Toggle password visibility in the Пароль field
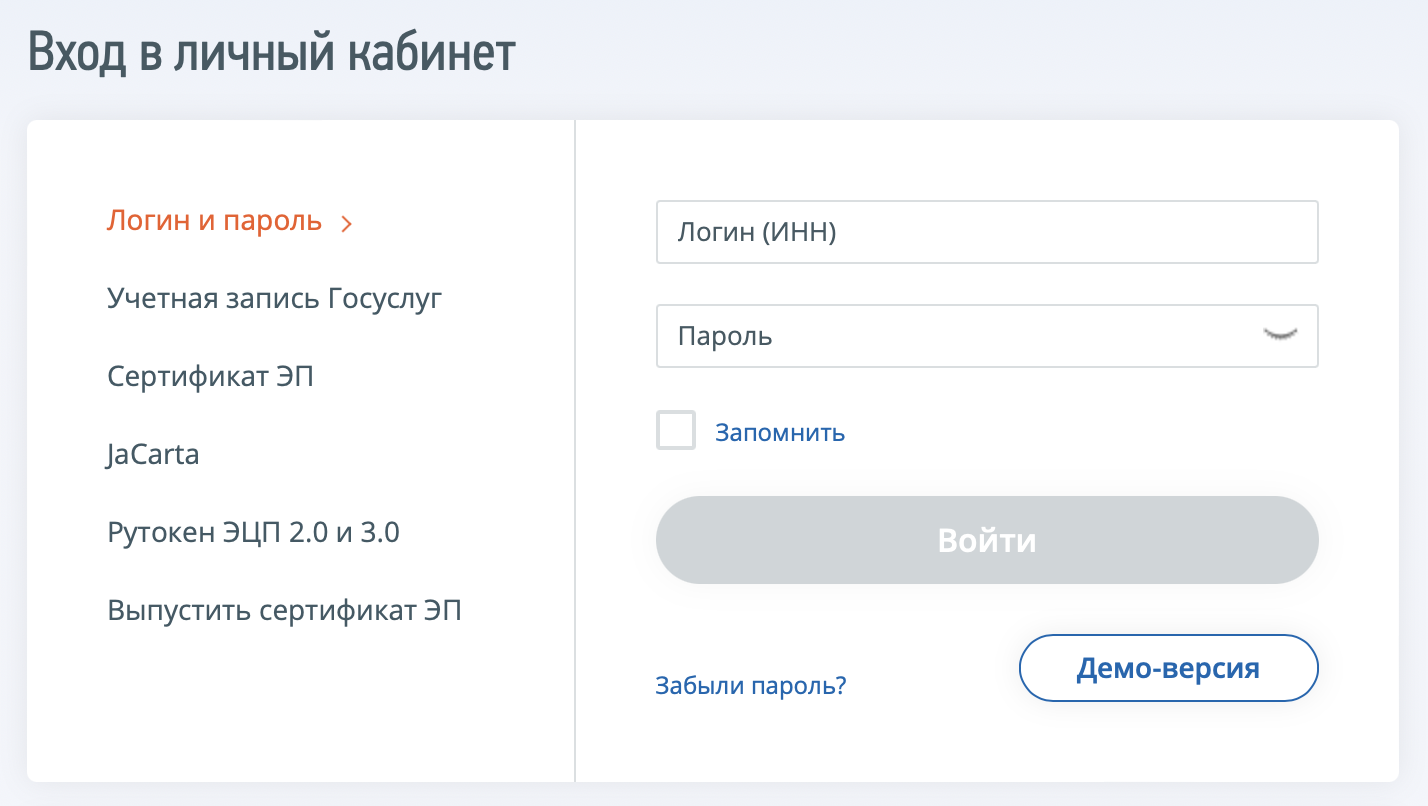The image size is (1428, 806). 1281,336
